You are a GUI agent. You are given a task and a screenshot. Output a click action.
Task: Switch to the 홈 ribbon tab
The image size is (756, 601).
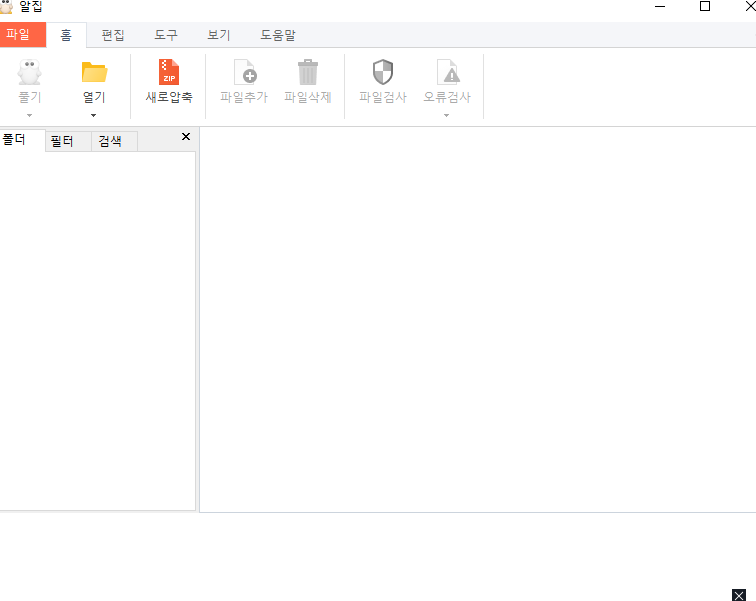(x=66, y=35)
